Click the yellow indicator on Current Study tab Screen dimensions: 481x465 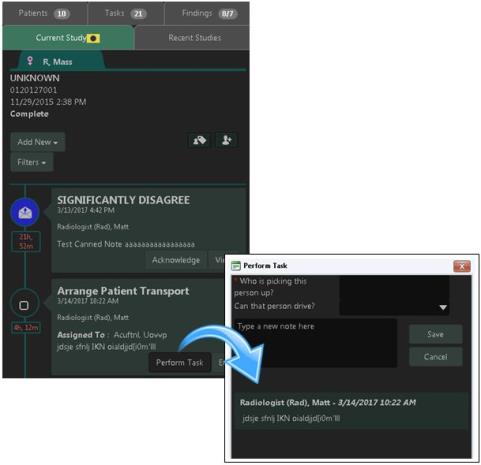point(93,38)
